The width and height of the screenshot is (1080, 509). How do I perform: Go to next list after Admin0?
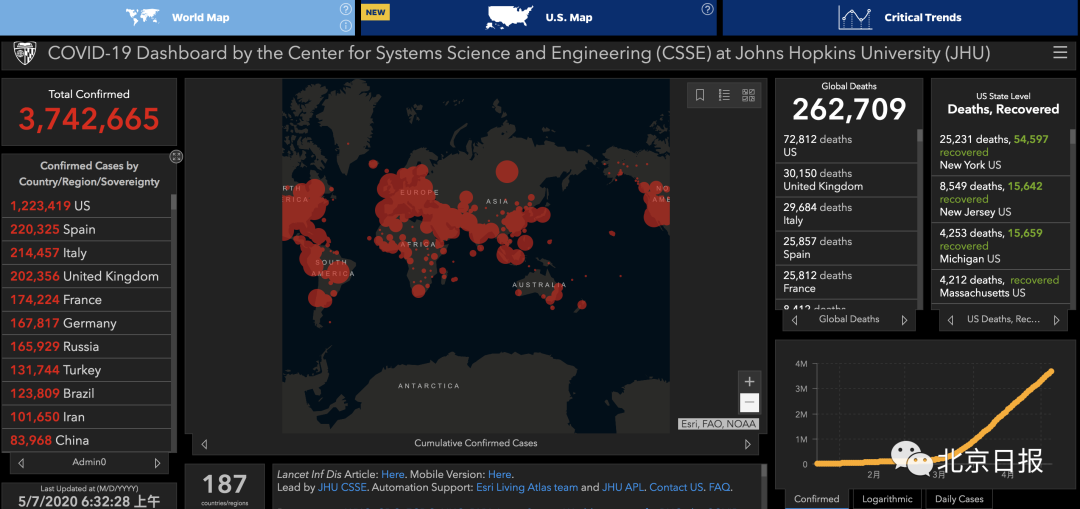point(157,463)
